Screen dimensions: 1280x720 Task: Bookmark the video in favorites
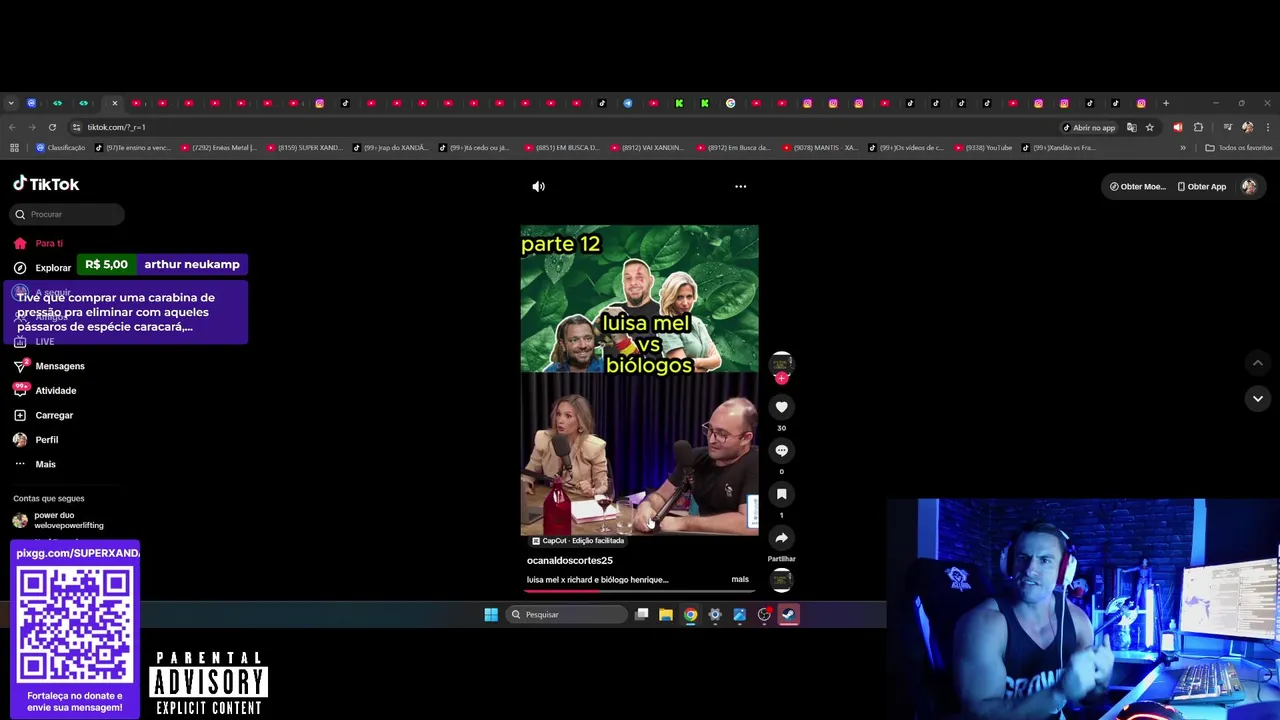(781, 494)
